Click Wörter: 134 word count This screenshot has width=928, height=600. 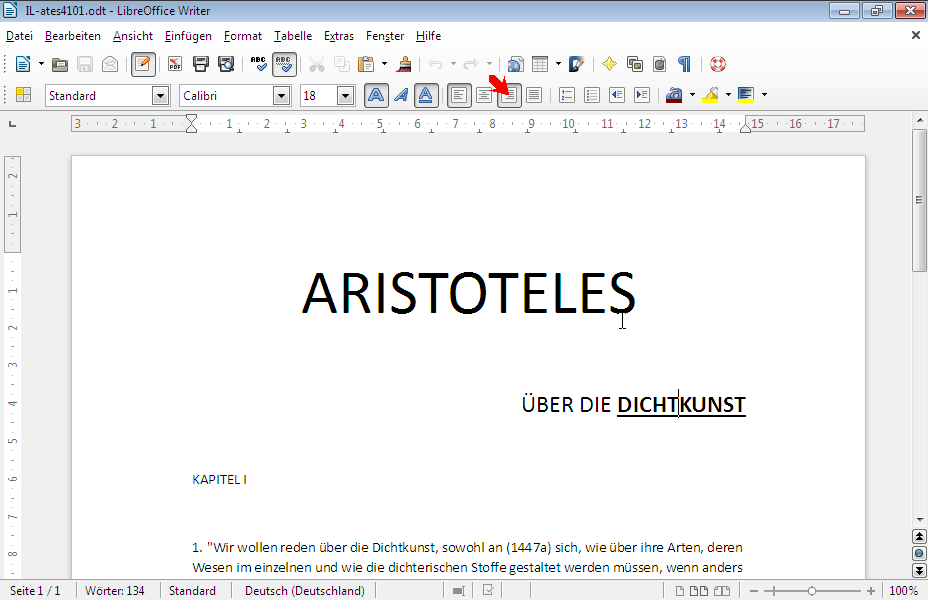tap(115, 591)
